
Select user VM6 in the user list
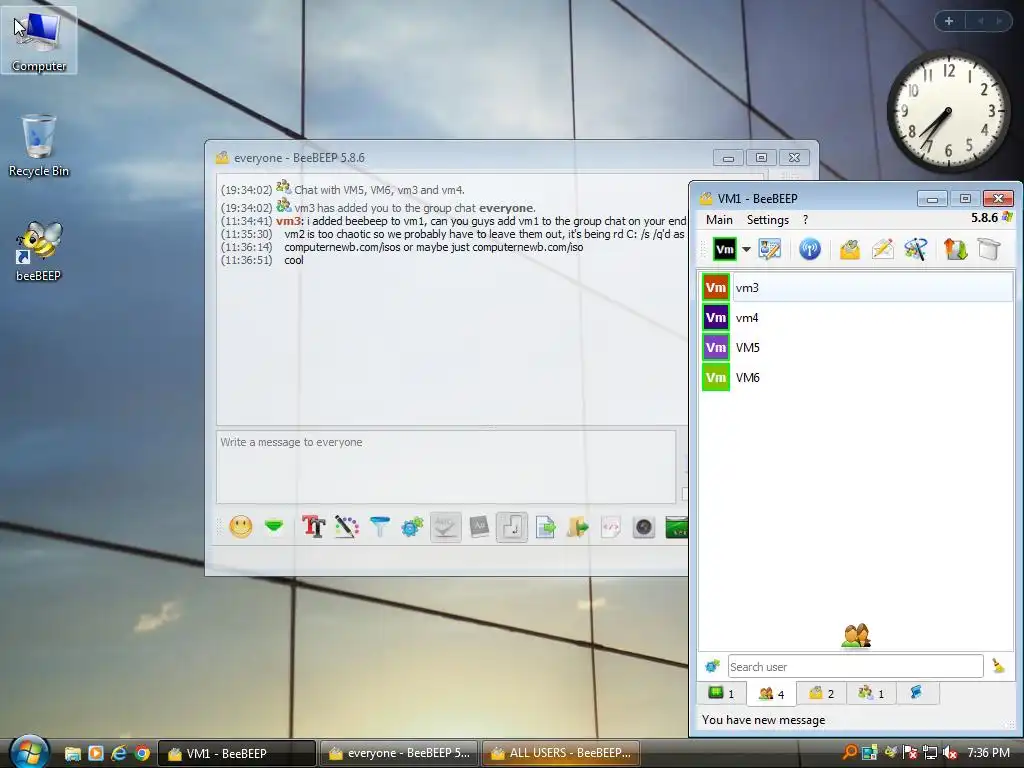pos(857,377)
